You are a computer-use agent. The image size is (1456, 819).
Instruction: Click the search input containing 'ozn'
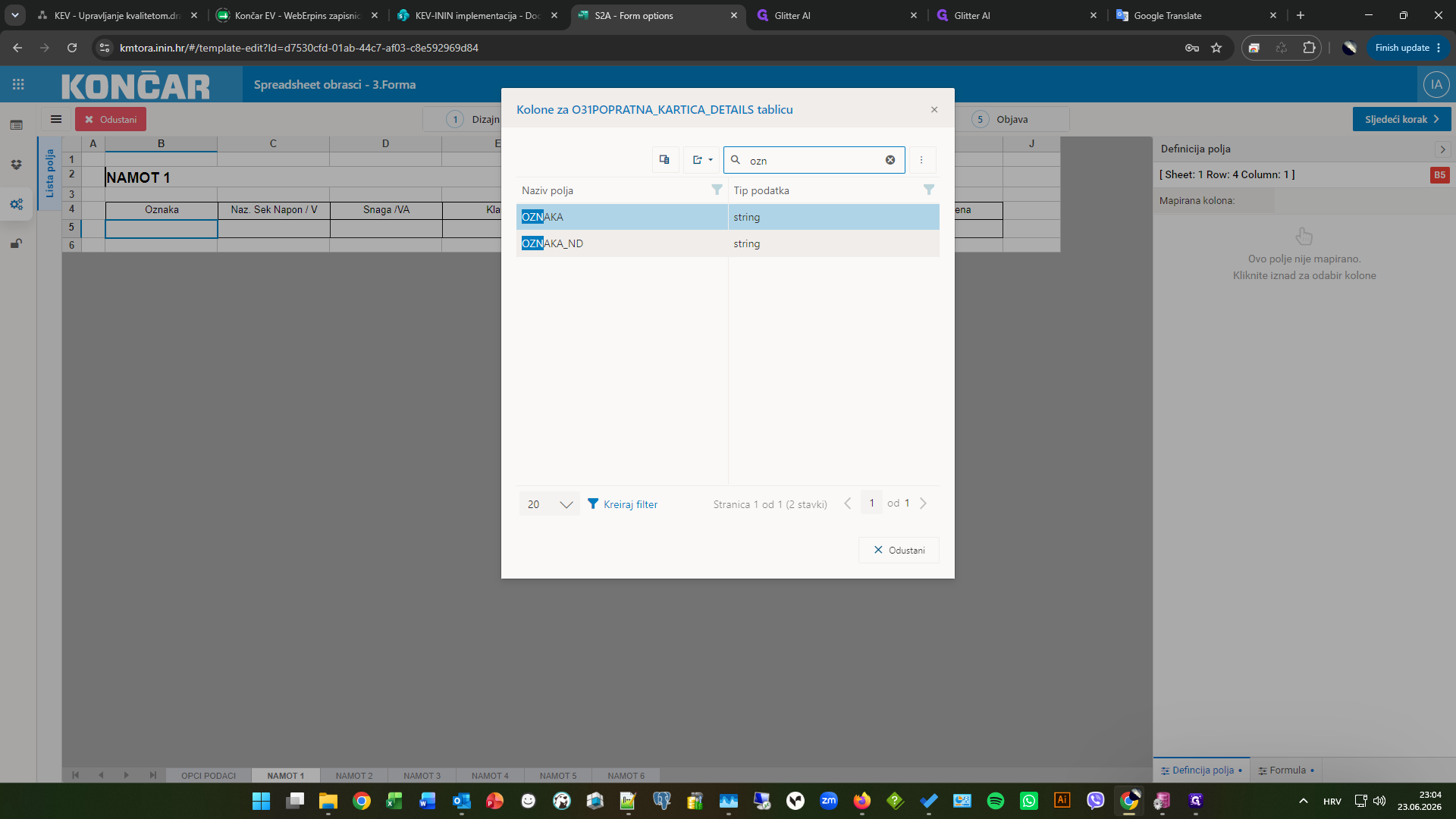pyautogui.click(x=814, y=160)
